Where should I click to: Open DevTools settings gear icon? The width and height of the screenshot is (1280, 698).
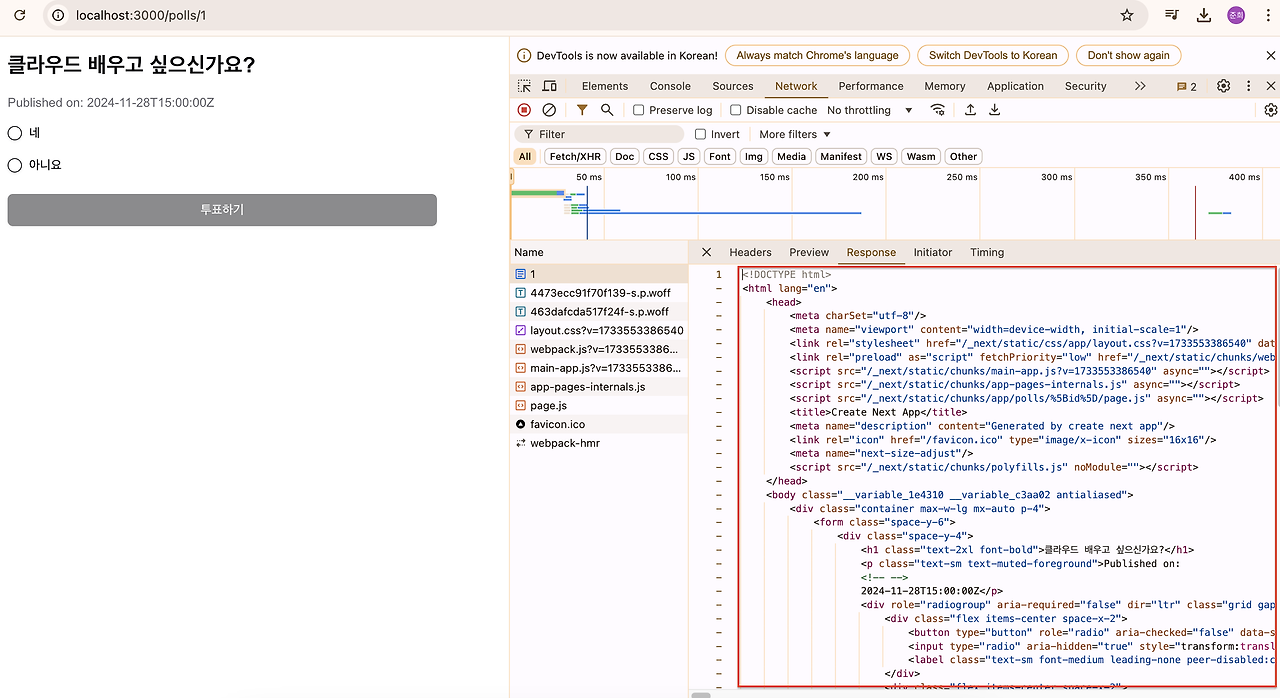coord(1223,86)
